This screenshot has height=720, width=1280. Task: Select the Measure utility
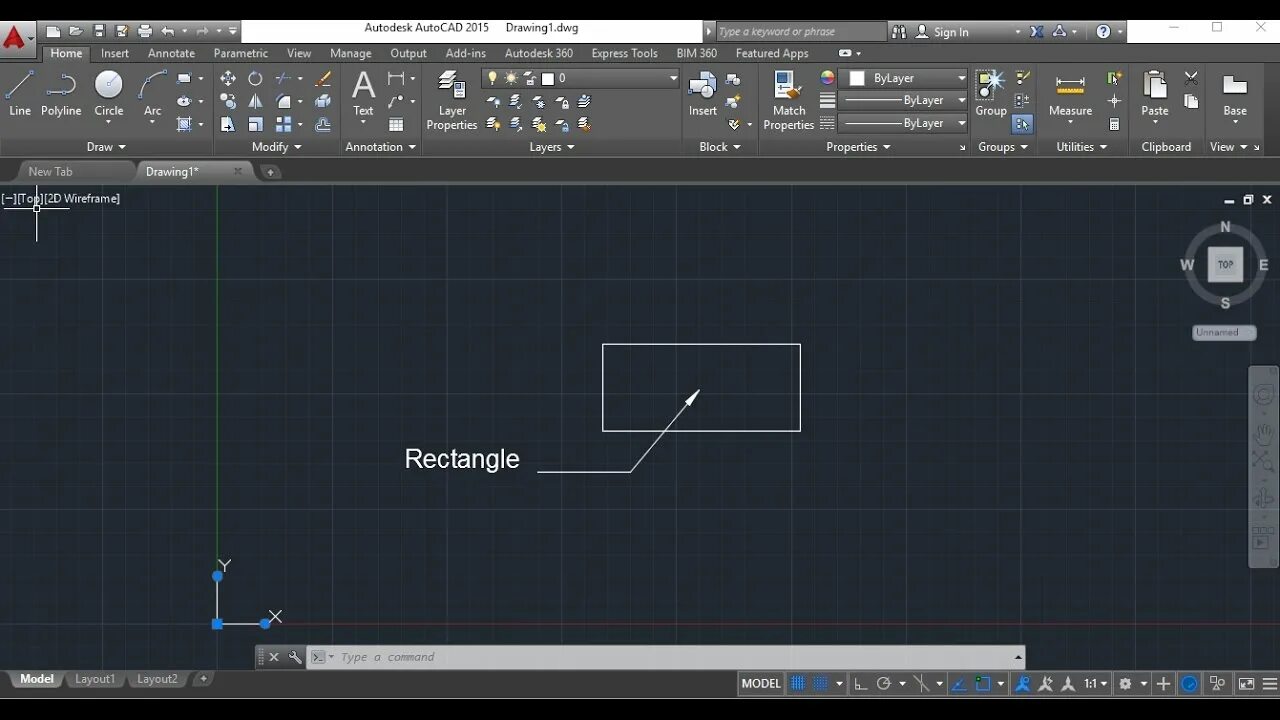pos(1070,94)
